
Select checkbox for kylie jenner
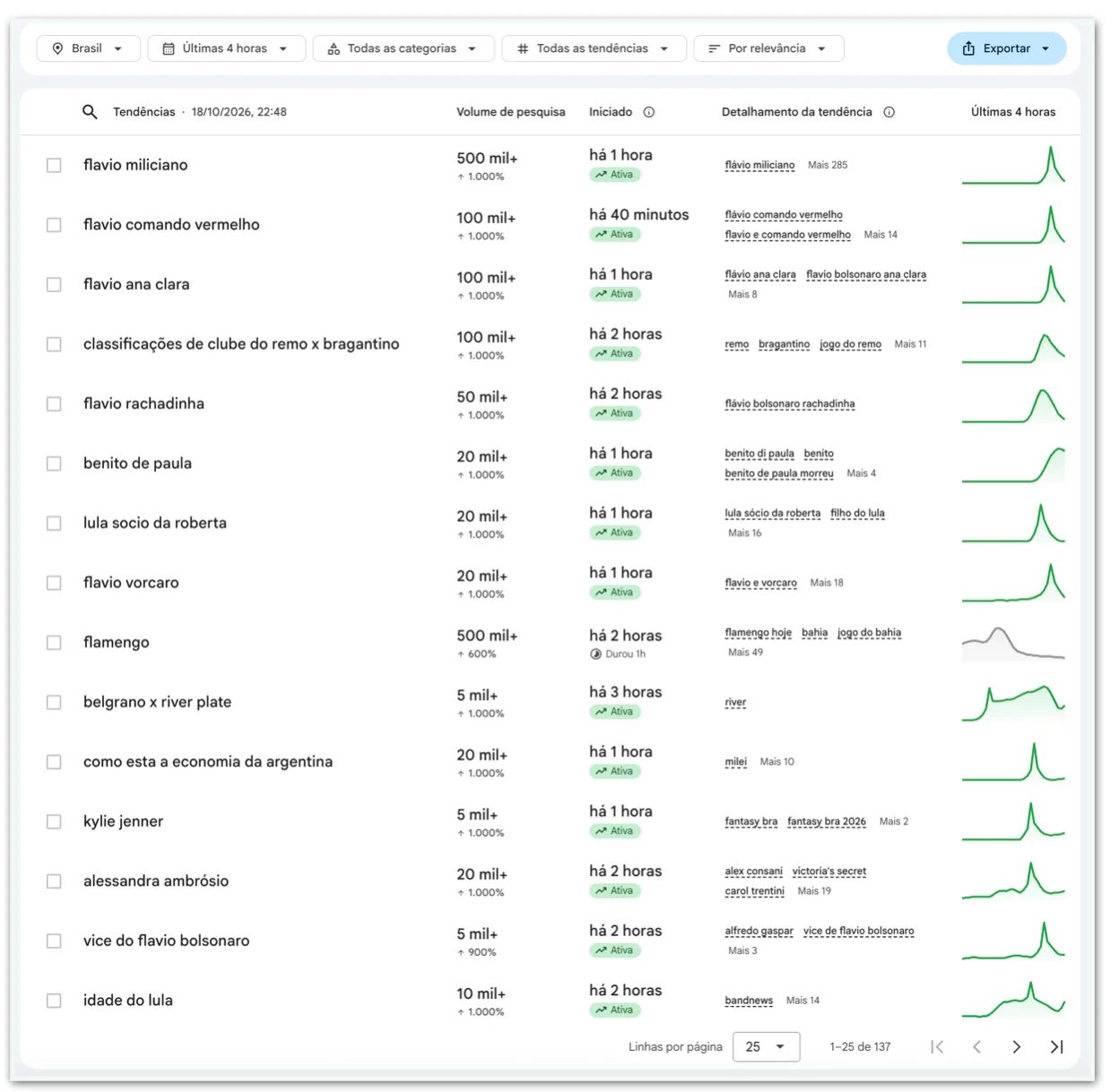[54, 821]
